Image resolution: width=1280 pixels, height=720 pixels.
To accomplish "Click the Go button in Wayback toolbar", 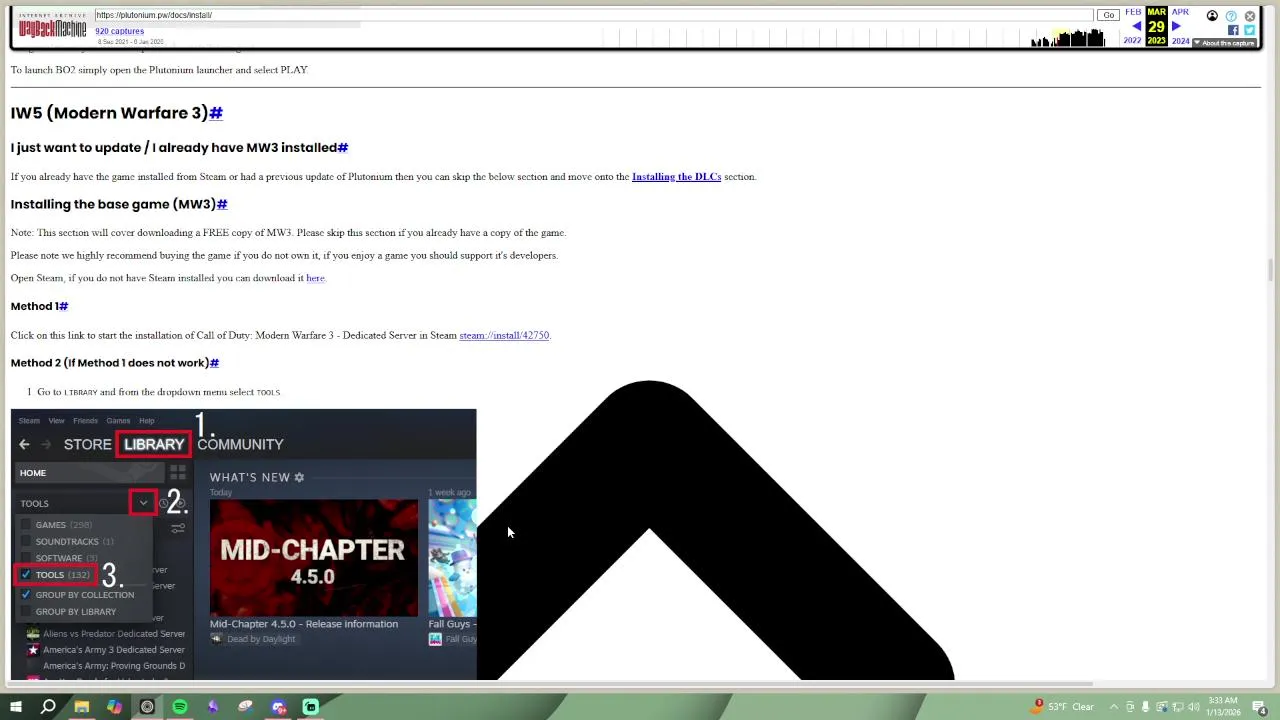I will (x=1108, y=15).
